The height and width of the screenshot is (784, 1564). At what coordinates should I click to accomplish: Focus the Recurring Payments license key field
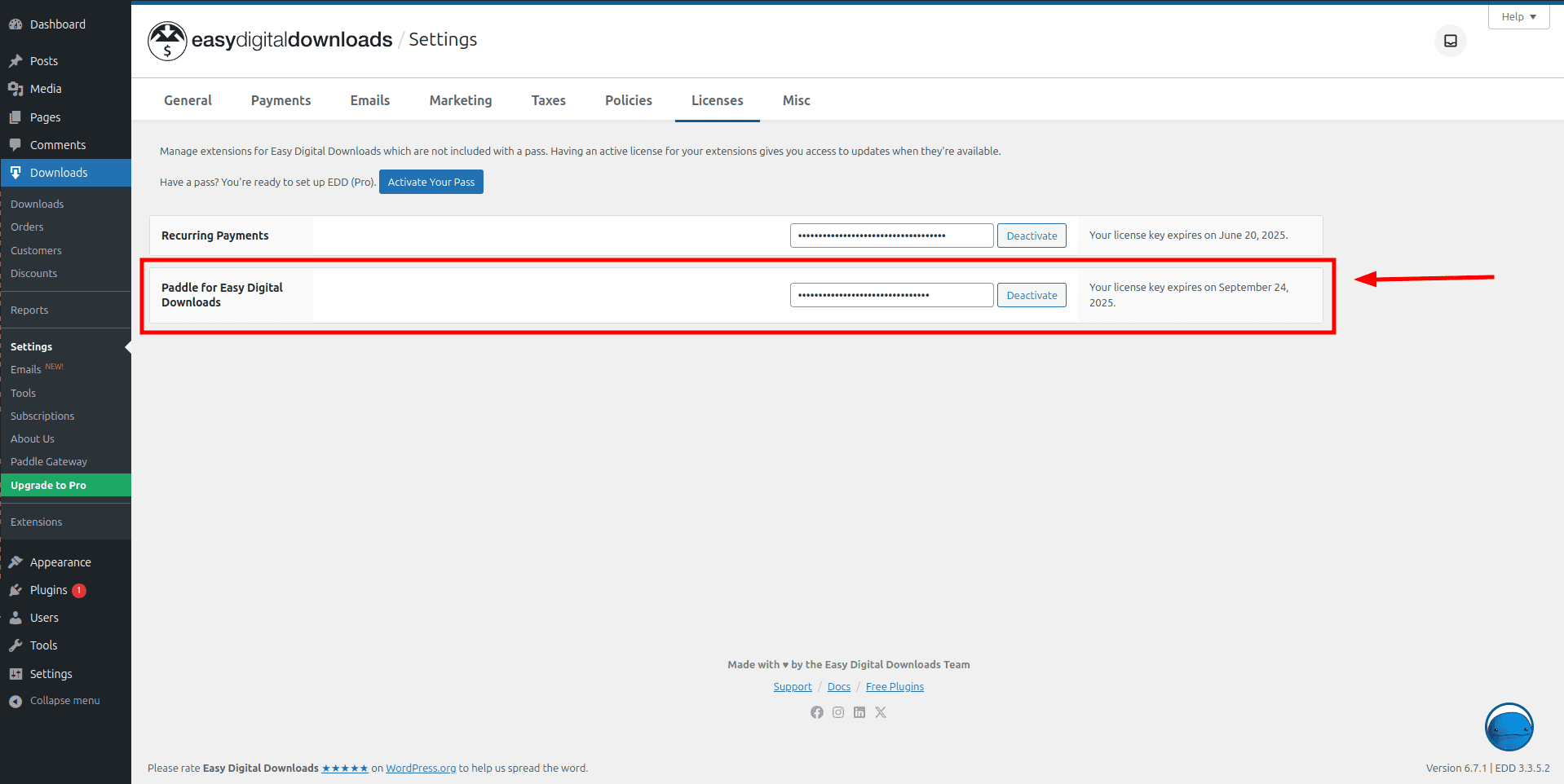pos(891,236)
